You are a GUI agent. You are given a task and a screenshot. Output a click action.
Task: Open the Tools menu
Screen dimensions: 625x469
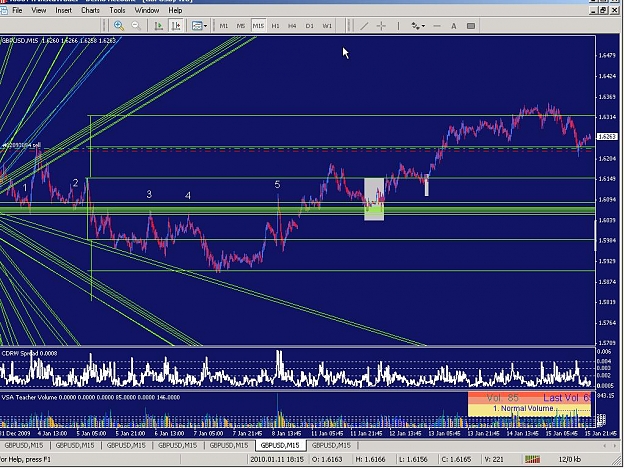tap(117, 10)
